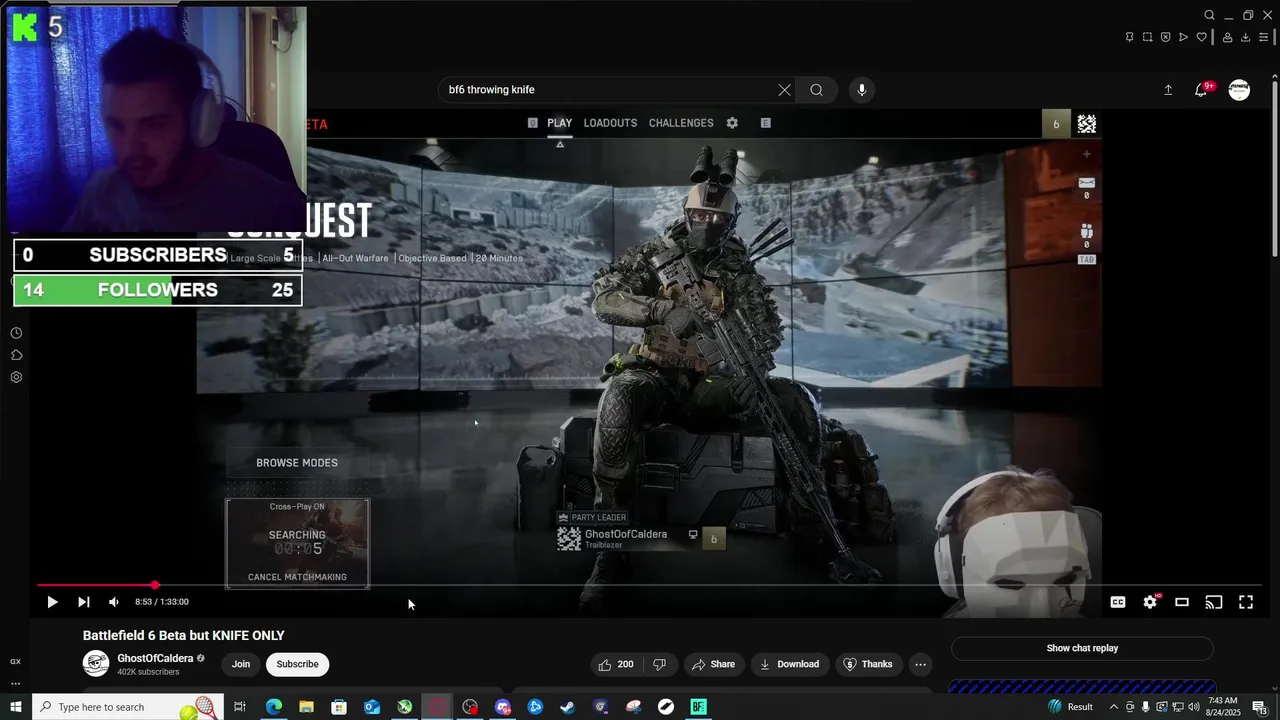Open the video player settings gear
Viewport: 1280px width, 720px height.
pyautogui.click(x=1150, y=602)
